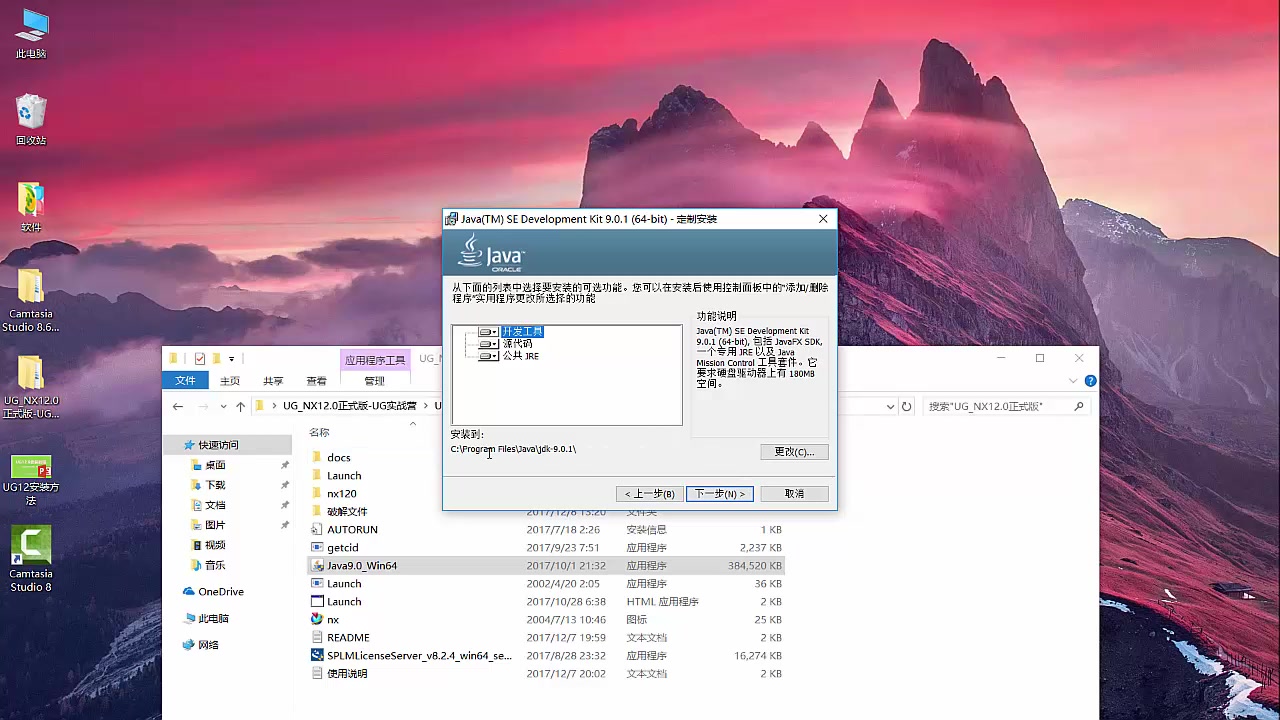This screenshot has width=1280, height=720.
Task: Switch to the 查看 ribbon tab
Action: coord(316,381)
